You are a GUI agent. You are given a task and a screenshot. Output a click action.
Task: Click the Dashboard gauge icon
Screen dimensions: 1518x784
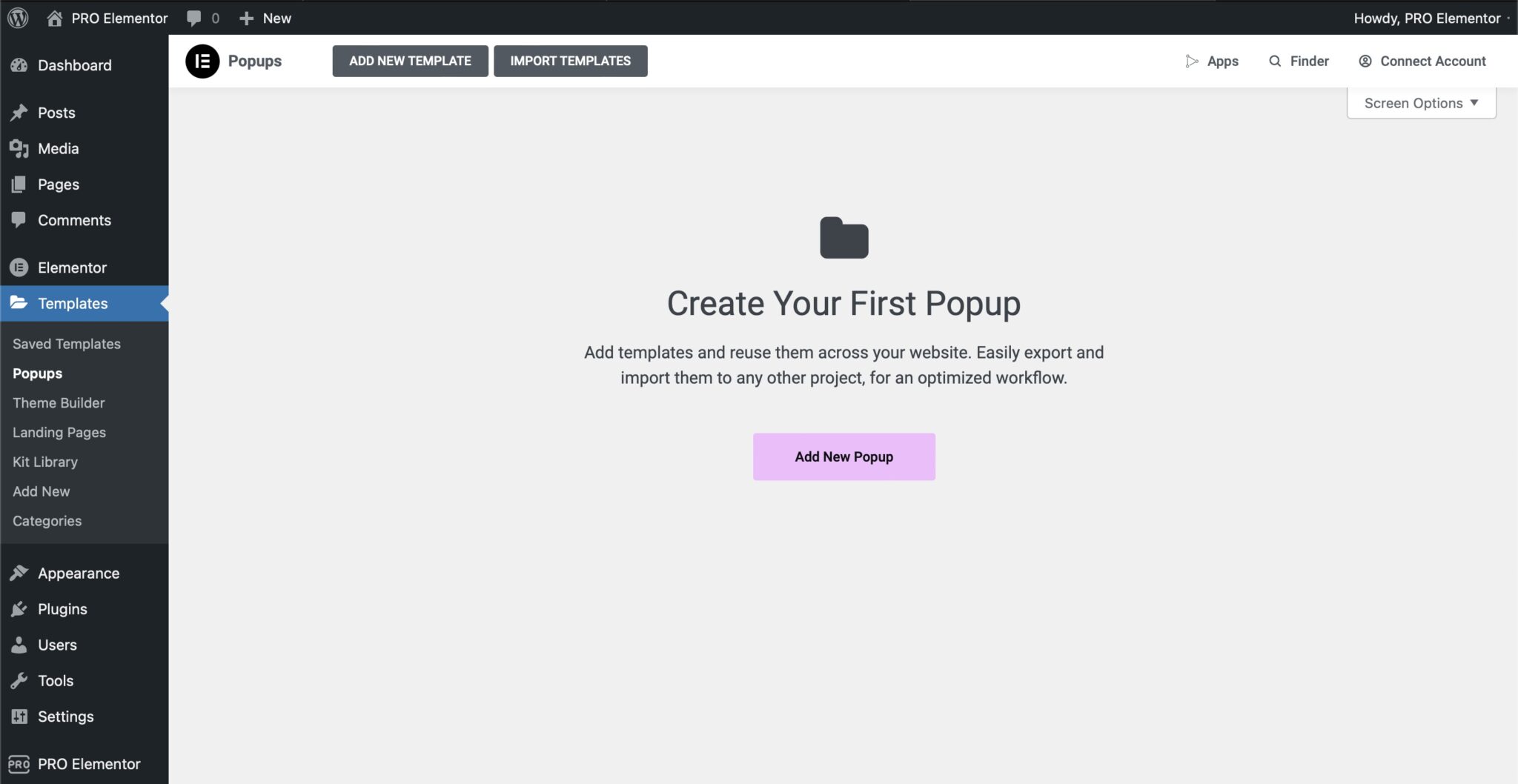pyautogui.click(x=19, y=65)
